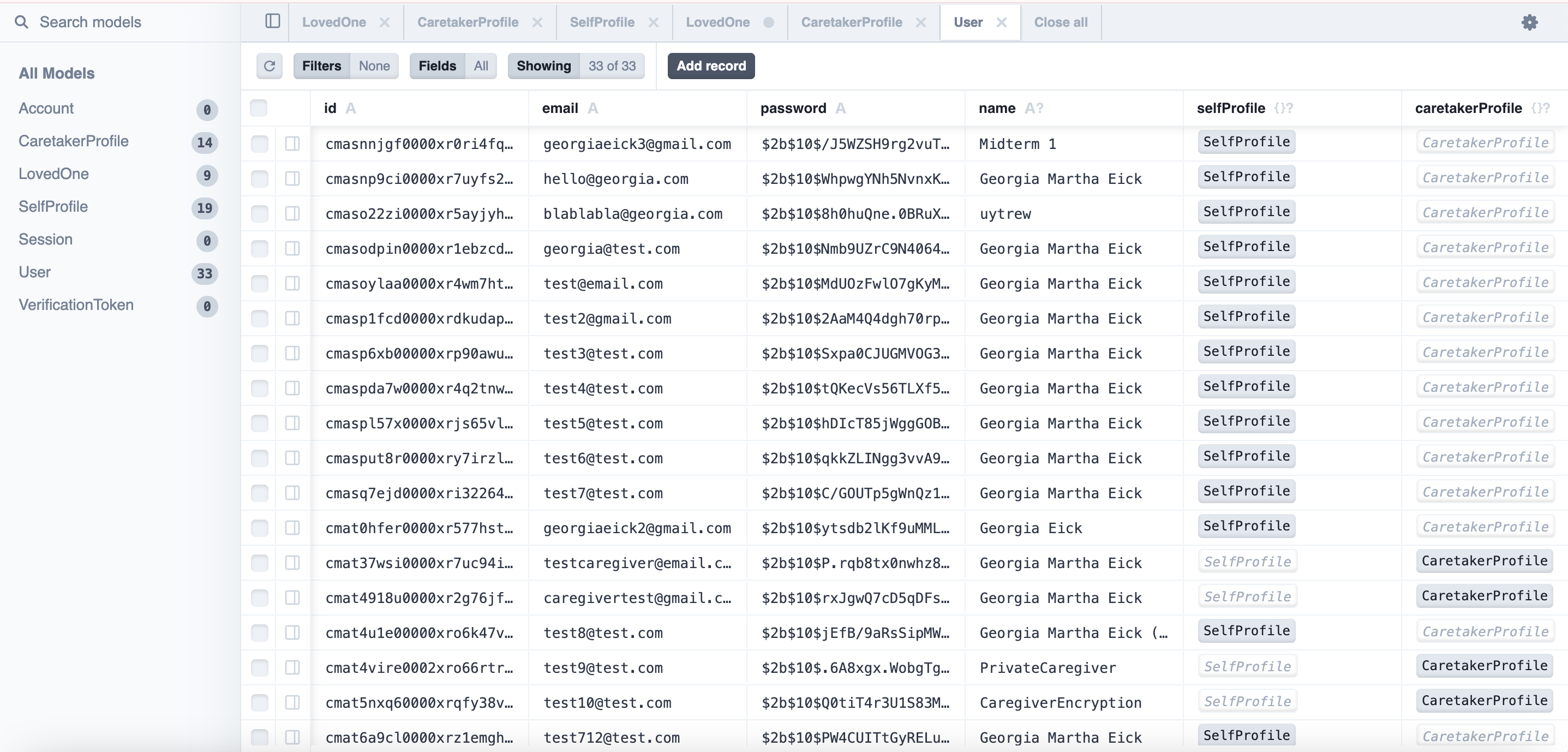Select the CaretakerProfile model in sidebar
The image size is (1568, 752).
coord(74,141)
